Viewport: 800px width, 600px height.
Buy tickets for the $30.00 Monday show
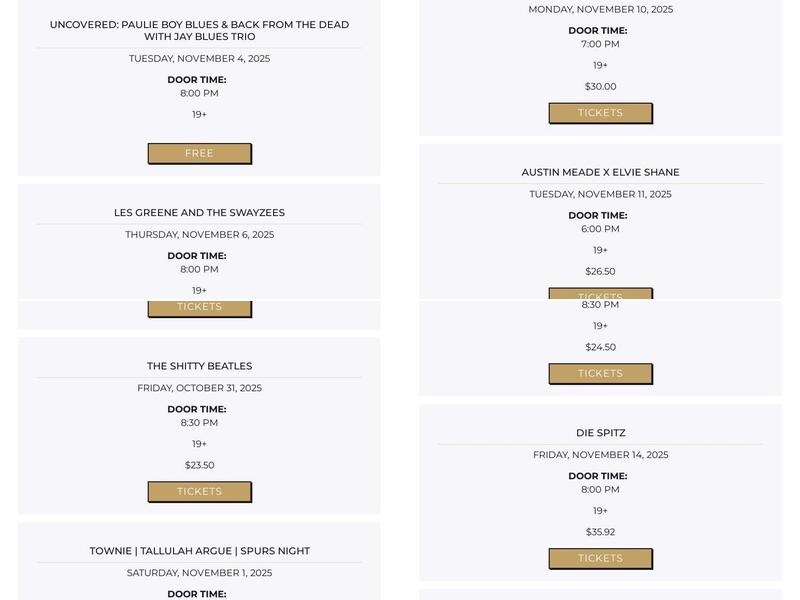600,113
